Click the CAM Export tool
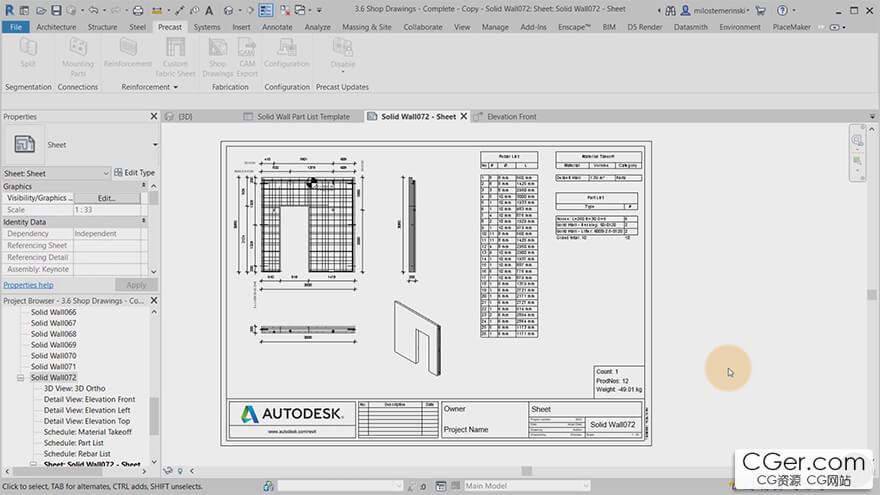The width and height of the screenshot is (880, 495). coord(247,57)
